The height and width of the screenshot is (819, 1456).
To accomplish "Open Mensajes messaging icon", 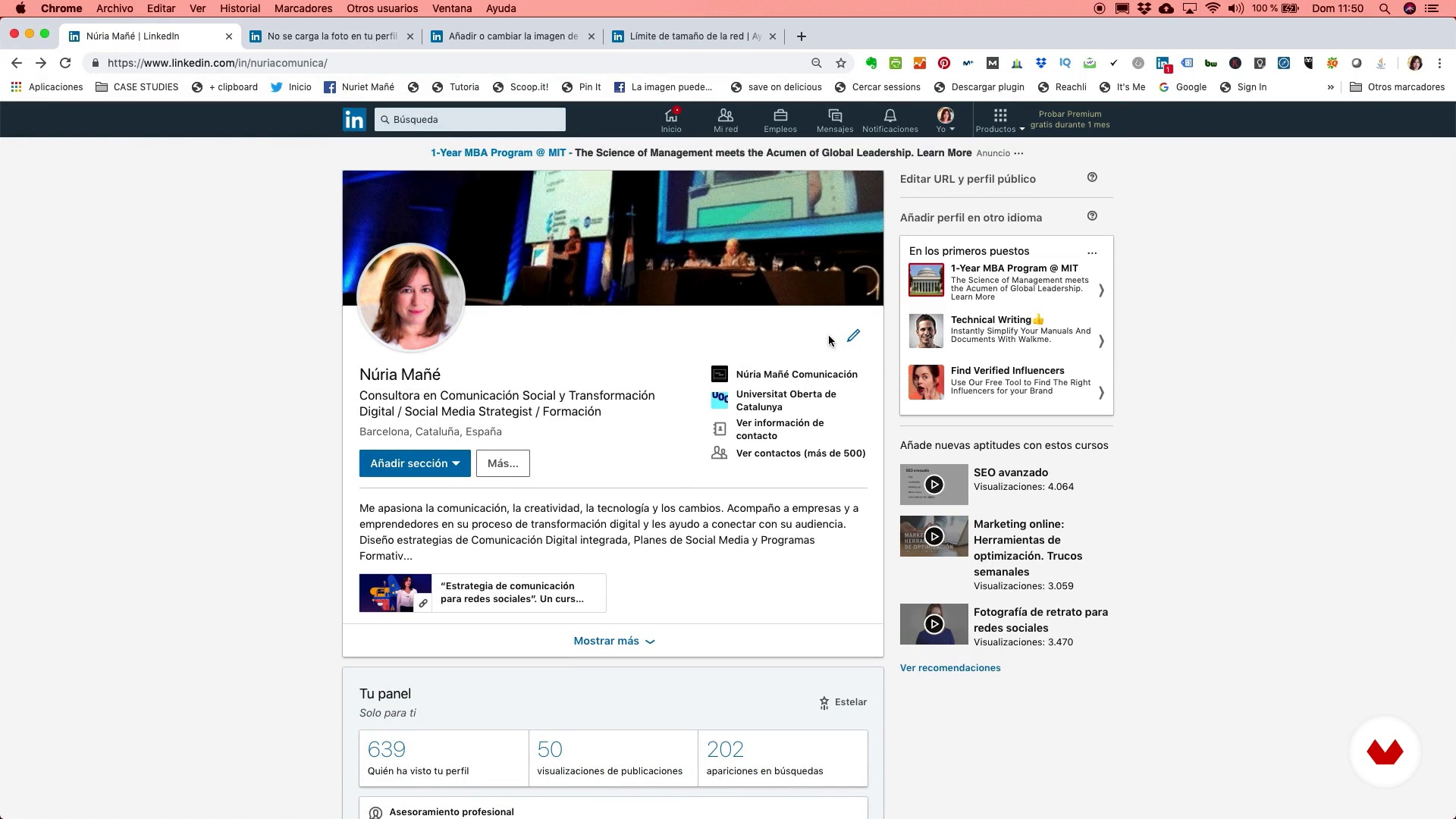I will coord(835,120).
